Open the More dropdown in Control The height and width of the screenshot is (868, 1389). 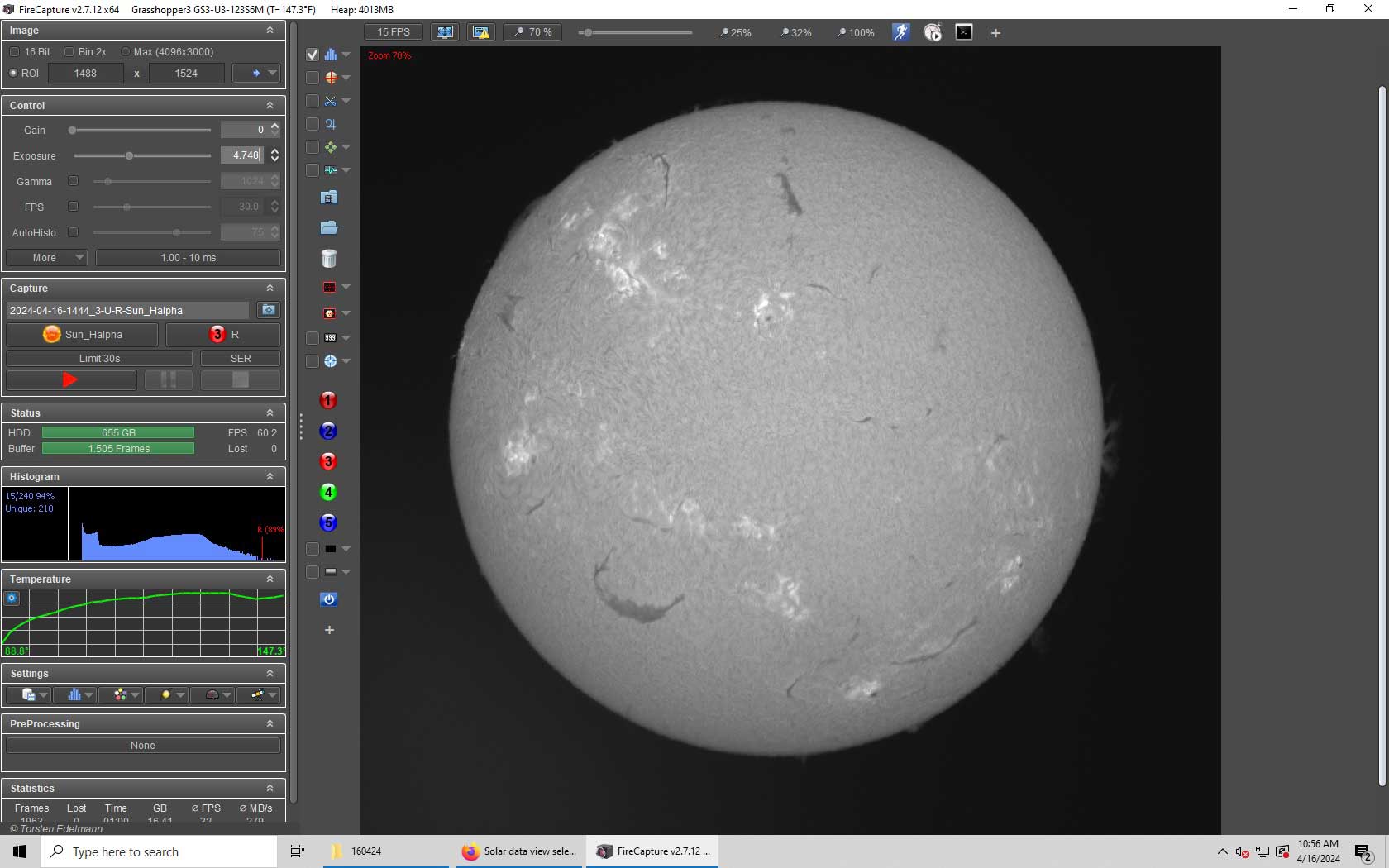point(46,258)
